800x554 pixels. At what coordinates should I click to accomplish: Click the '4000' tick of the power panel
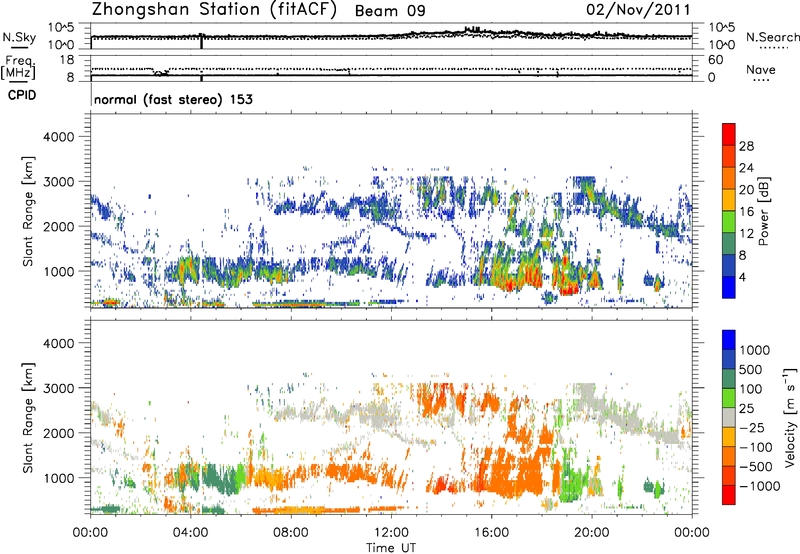point(58,137)
